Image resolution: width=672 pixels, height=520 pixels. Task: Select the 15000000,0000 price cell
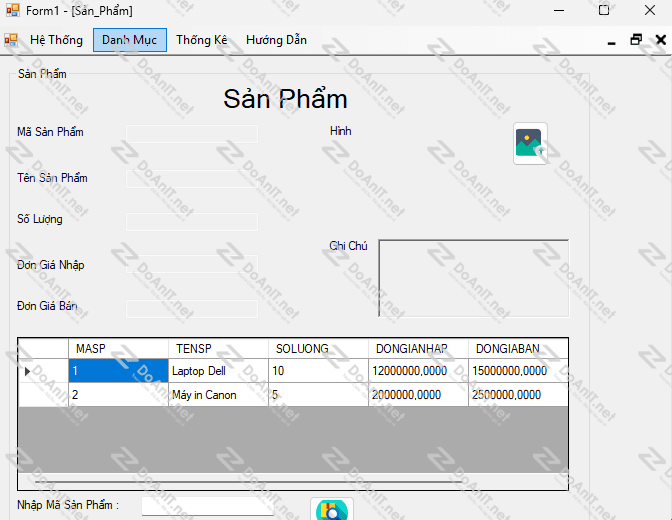(x=518, y=371)
